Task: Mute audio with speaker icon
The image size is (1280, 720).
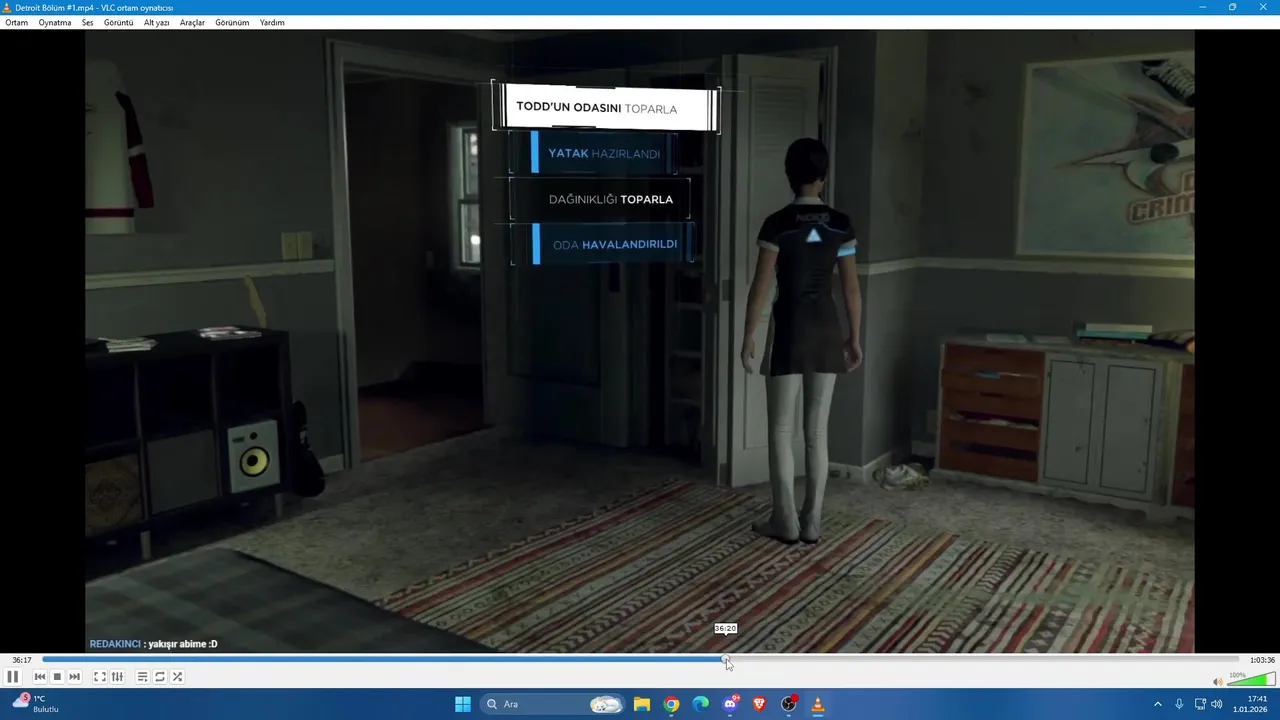Action: (1217, 682)
